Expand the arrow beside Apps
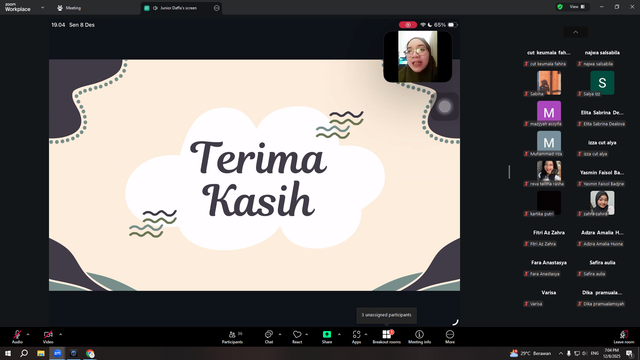640x360 pixels. click(366, 334)
